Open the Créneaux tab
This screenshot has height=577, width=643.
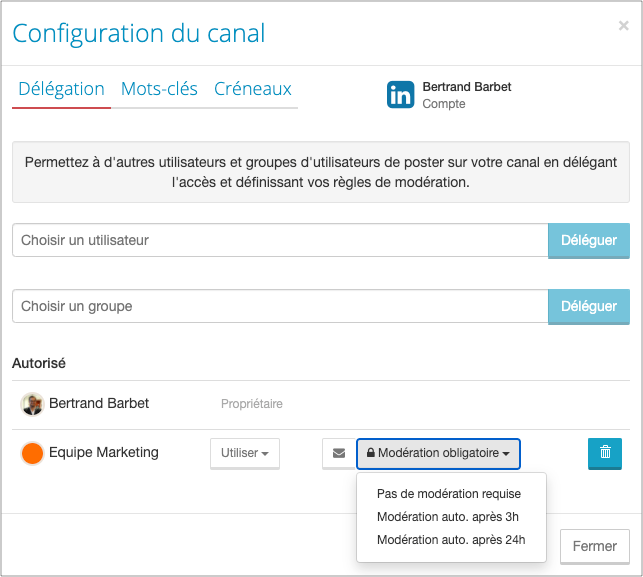[252, 89]
